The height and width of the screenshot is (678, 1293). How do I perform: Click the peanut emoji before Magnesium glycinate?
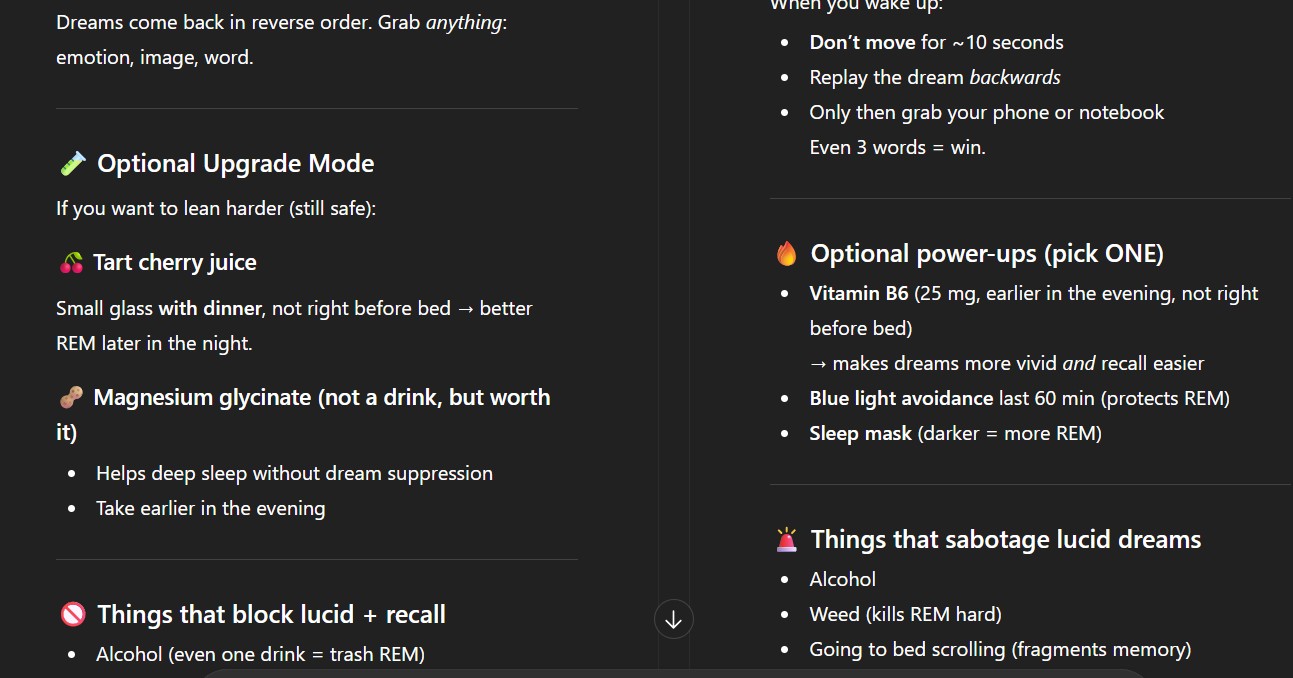pos(71,398)
